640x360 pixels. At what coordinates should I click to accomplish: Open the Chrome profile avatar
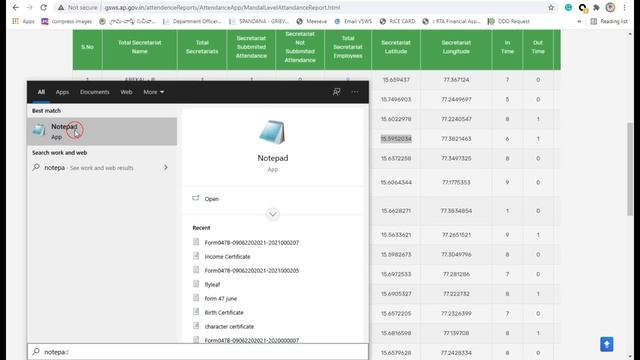click(x=610, y=7)
